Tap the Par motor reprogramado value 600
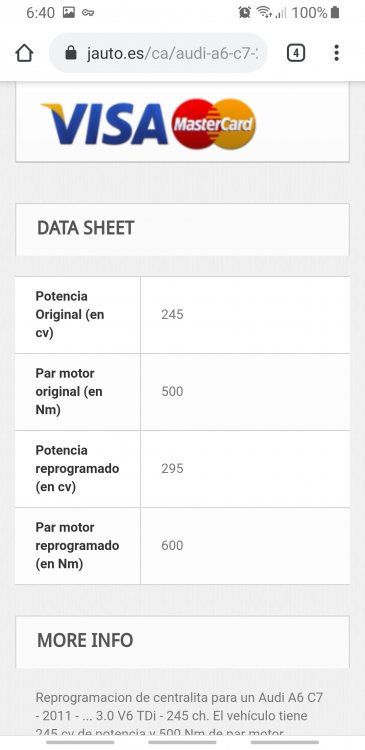 172,546
